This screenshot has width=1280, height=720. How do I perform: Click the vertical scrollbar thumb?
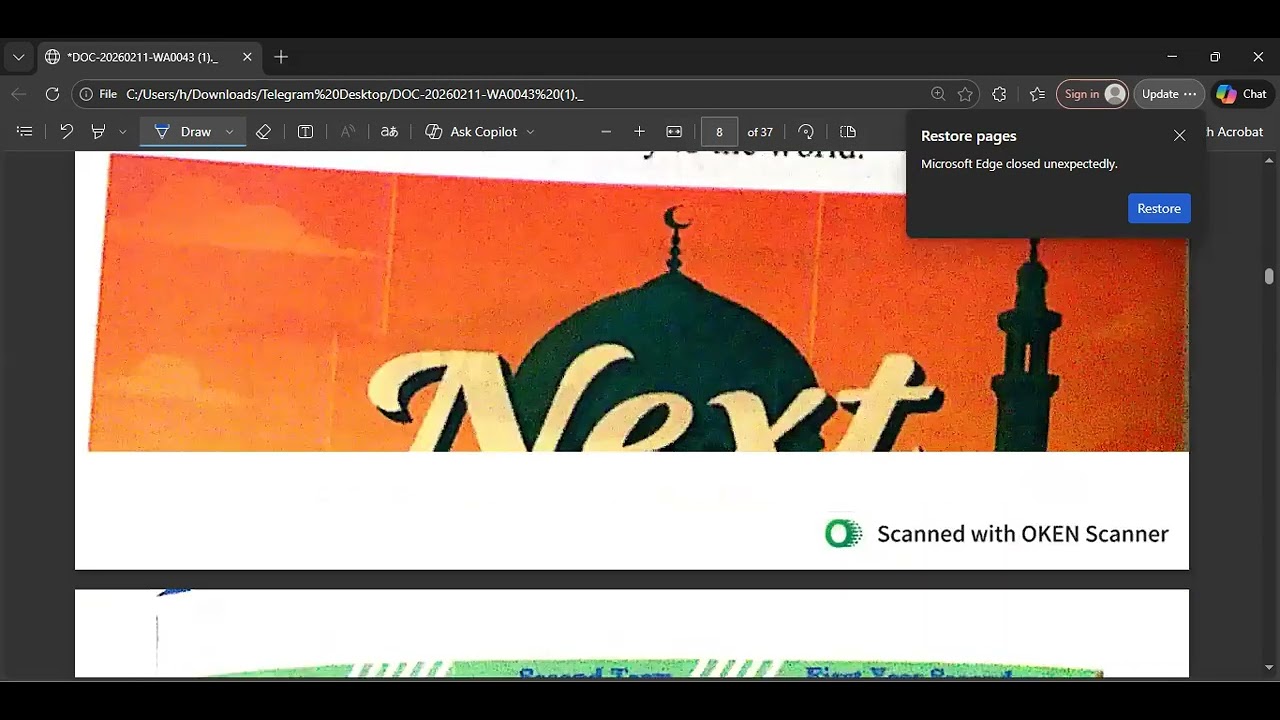click(1269, 276)
